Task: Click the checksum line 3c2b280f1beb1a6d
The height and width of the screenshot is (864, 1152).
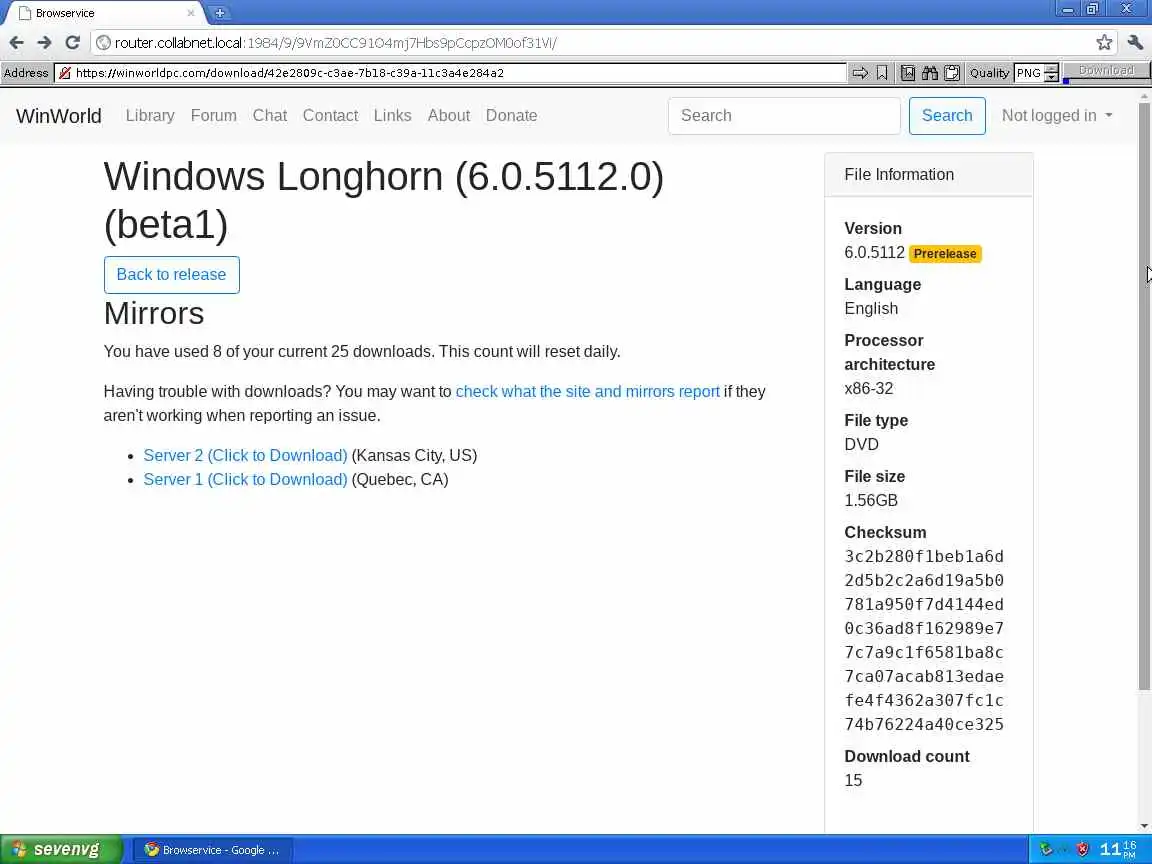Action: [924, 556]
